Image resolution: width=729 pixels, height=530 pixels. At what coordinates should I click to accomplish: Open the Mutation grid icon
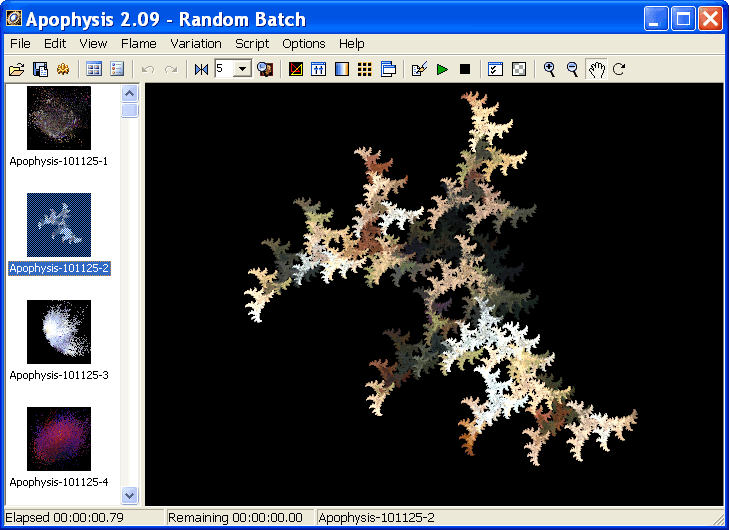click(x=365, y=70)
